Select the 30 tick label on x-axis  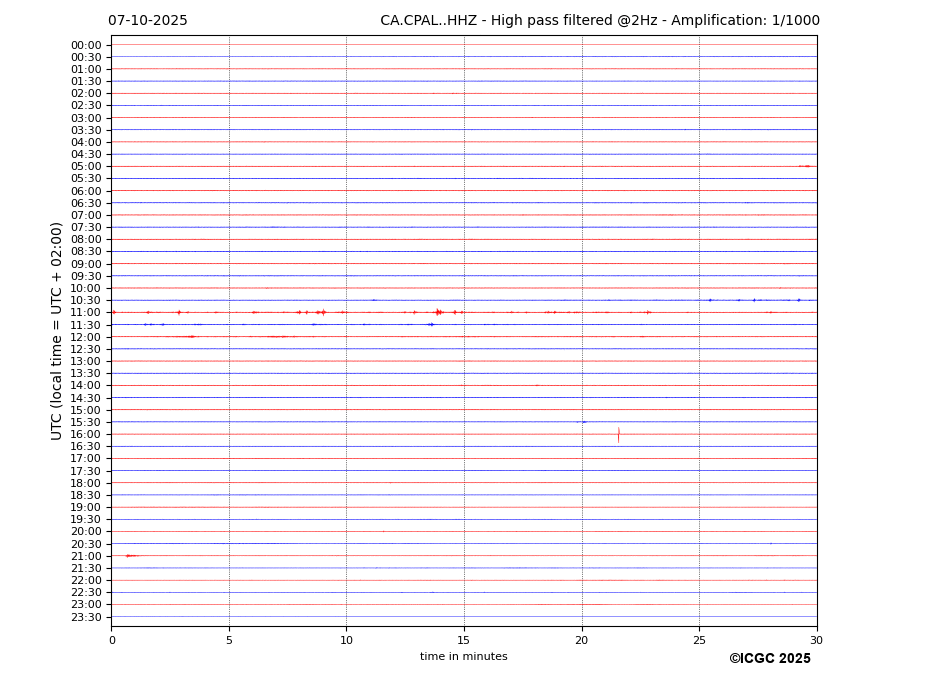click(816, 640)
